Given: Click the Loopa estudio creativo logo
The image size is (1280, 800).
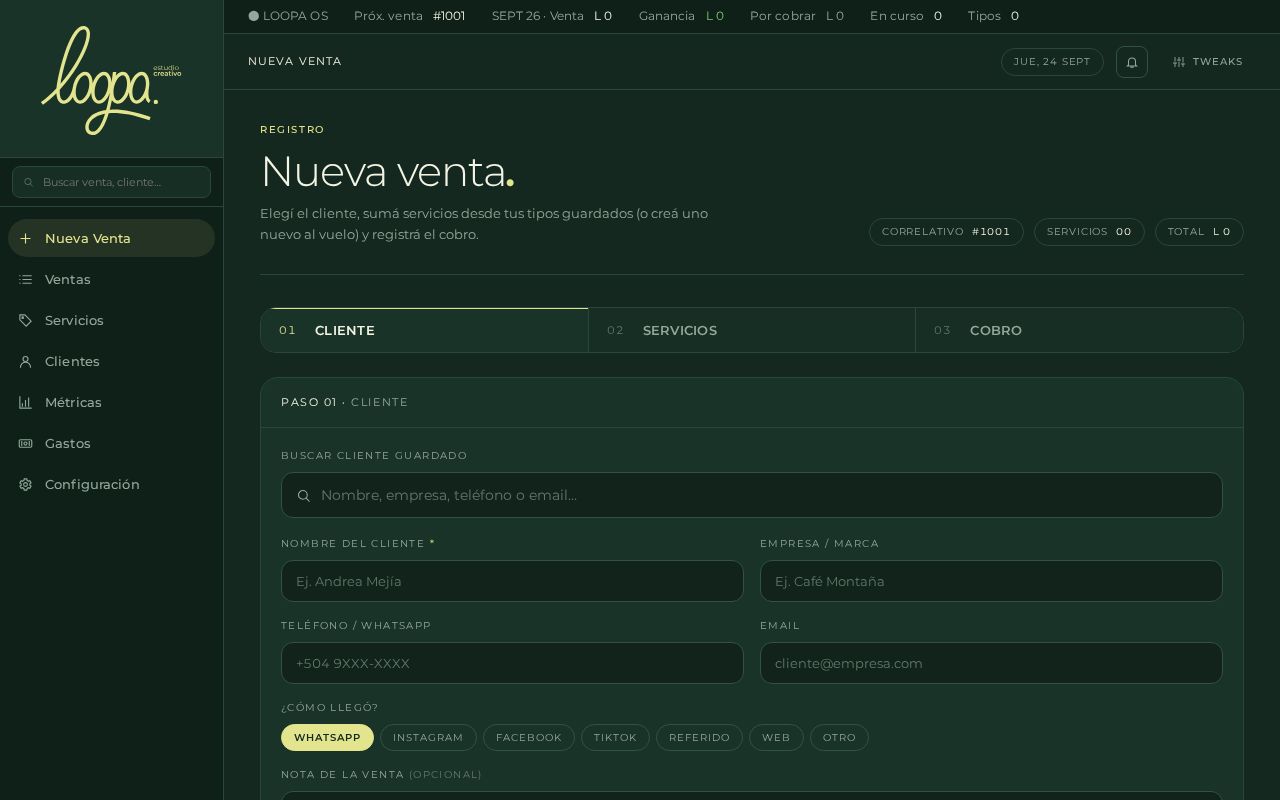Looking at the screenshot, I should pyautogui.click(x=111, y=80).
